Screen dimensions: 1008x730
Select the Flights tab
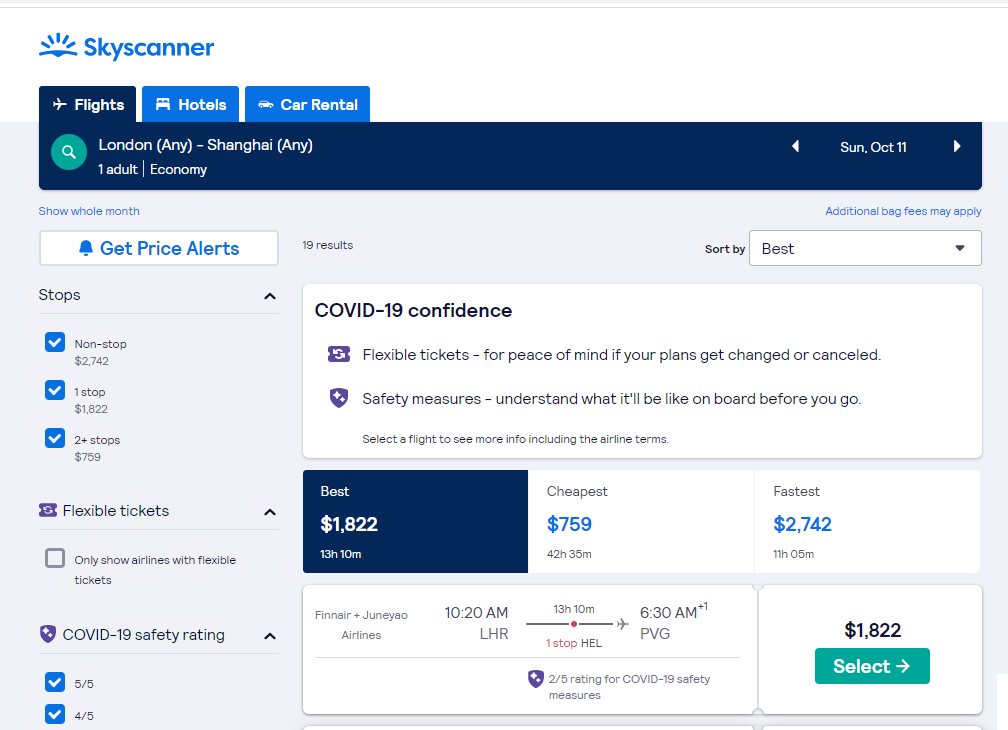87,104
